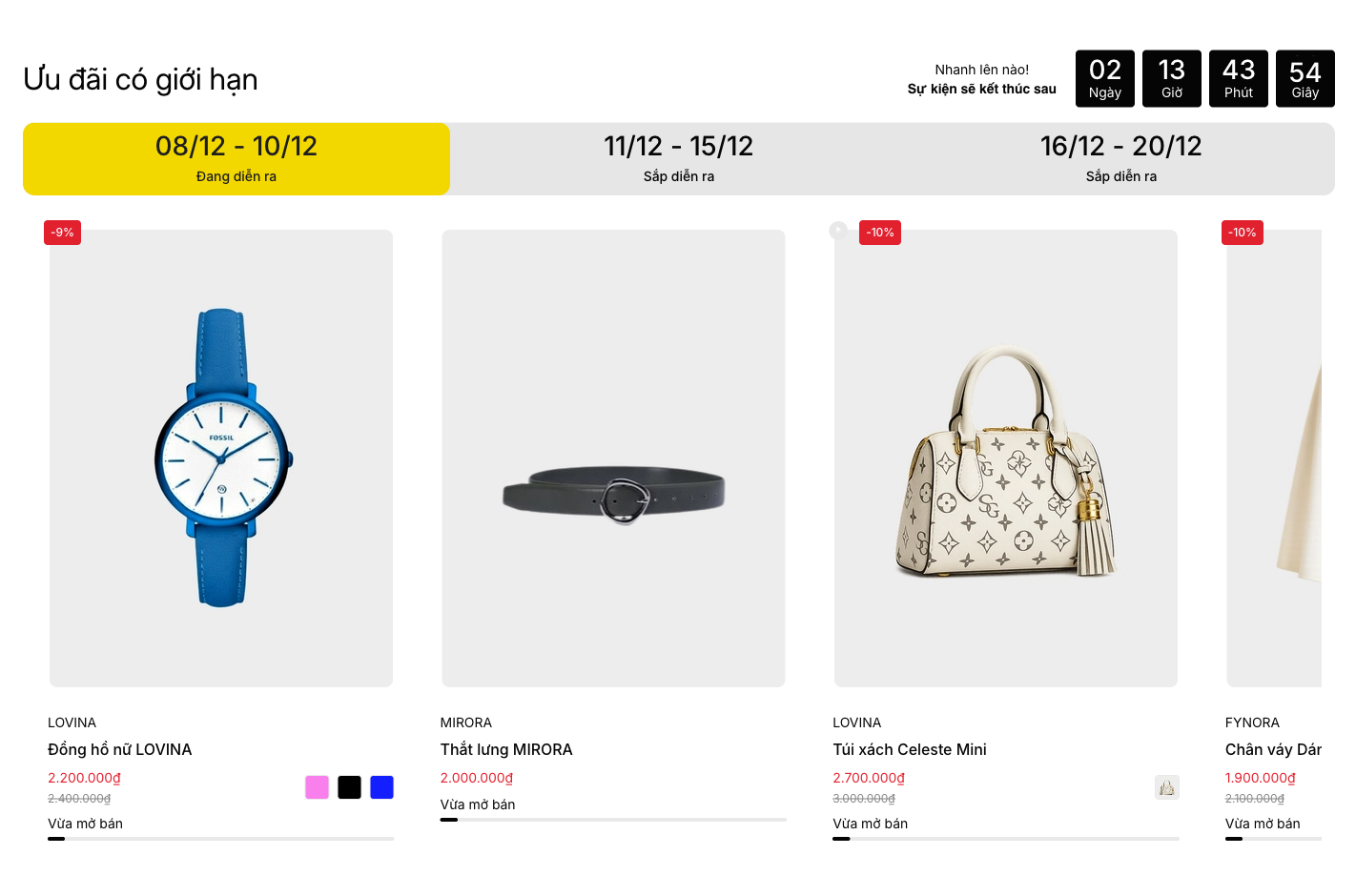View the black belt product image
This screenshot has width=1356, height=896.
click(x=613, y=458)
